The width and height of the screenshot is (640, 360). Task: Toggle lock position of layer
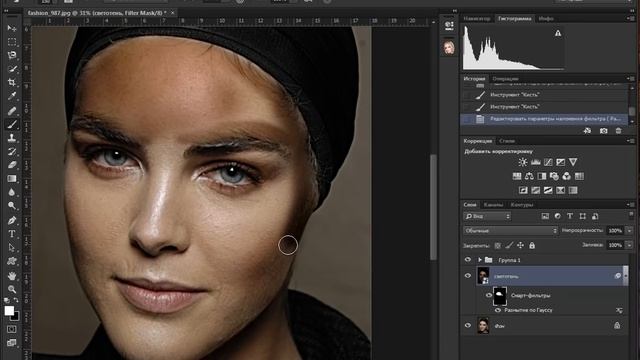520,245
